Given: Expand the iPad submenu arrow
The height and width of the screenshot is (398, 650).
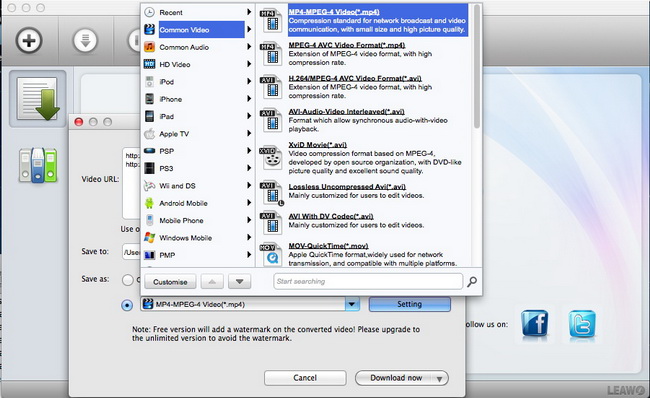Looking at the screenshot, I should [x=249, y=116].
